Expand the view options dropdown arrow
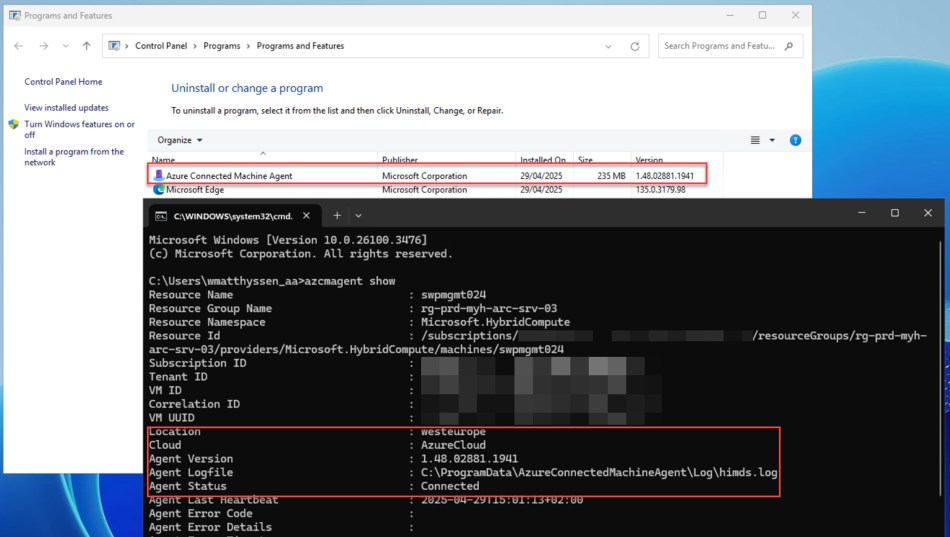Viewport: 950px width, 537px height. 772,140
